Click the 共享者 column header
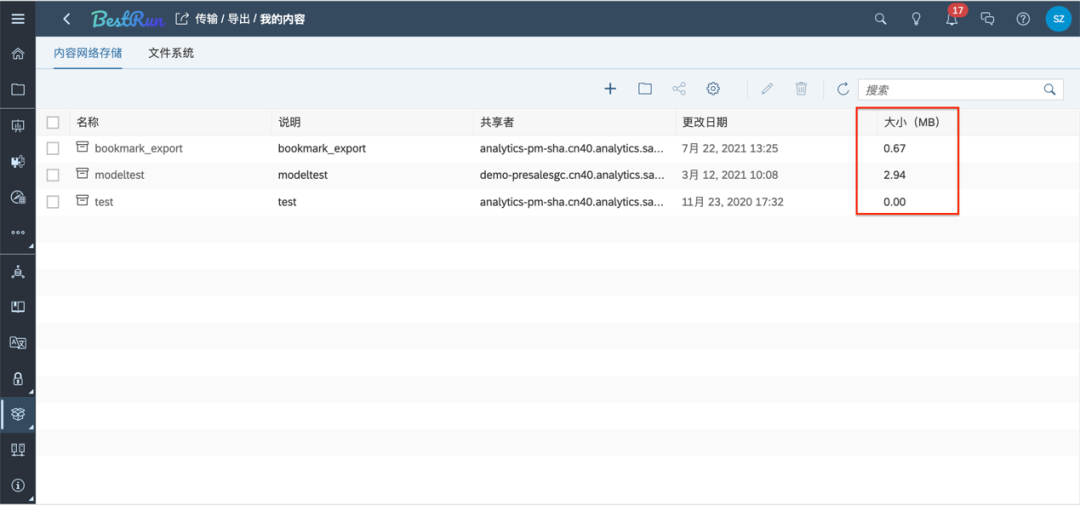Viewport: 1080px width, 506px height. tap(498, 123)
